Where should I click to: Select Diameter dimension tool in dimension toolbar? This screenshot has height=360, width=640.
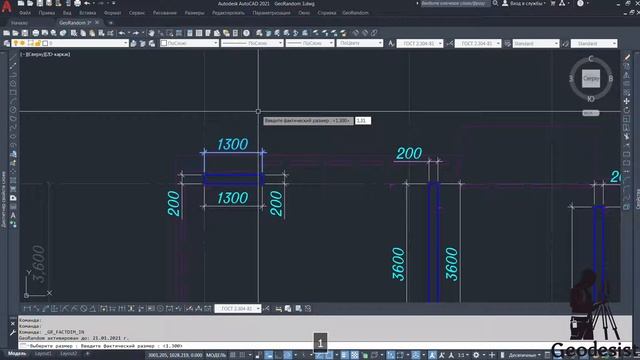[83, 309]
